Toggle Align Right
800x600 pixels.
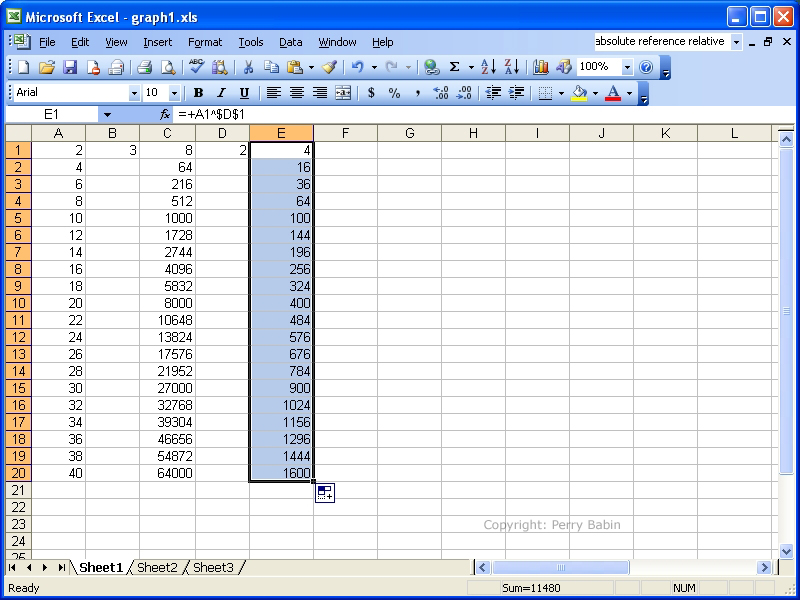click(320, 93)
